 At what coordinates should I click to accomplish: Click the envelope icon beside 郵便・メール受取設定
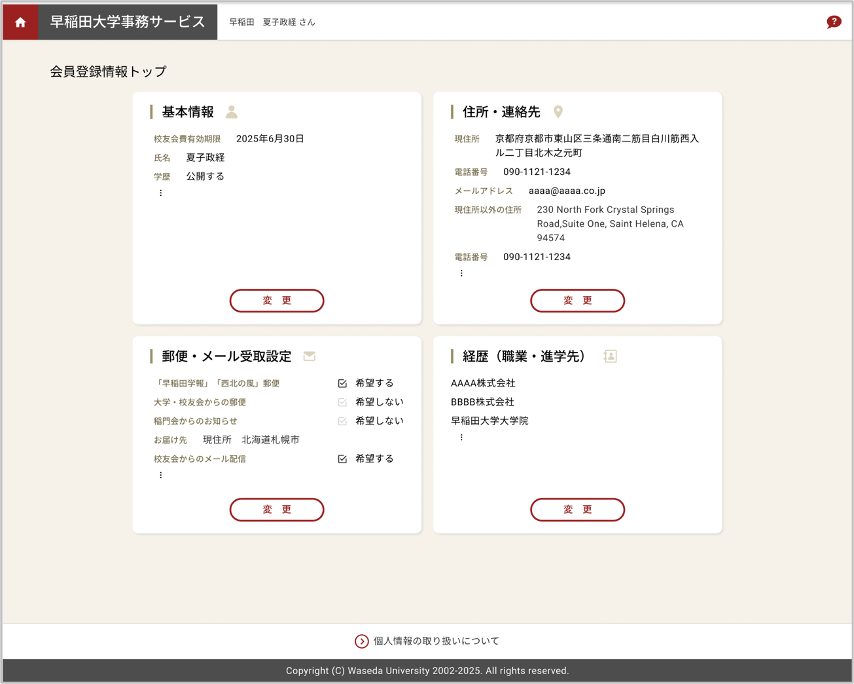pyautogui.click(x=309, y=356)
